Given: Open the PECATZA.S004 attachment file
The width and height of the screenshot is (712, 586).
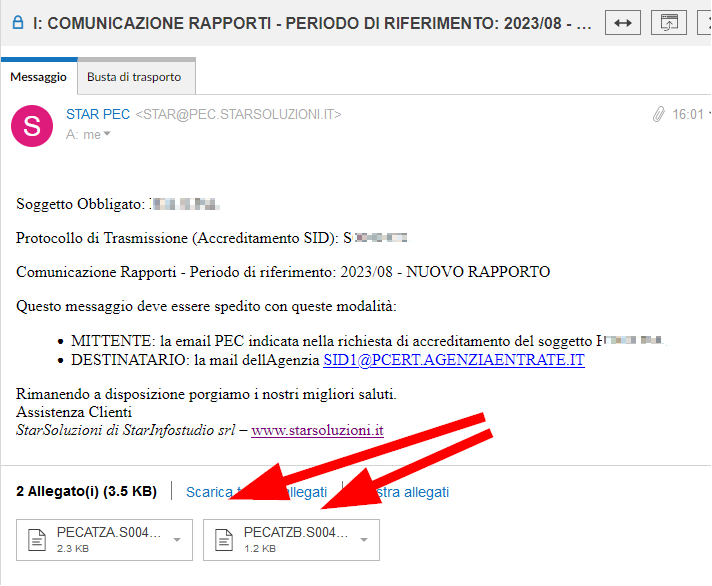Looking at the screenshot, I should pyautogui.click(x=104, y=540).
